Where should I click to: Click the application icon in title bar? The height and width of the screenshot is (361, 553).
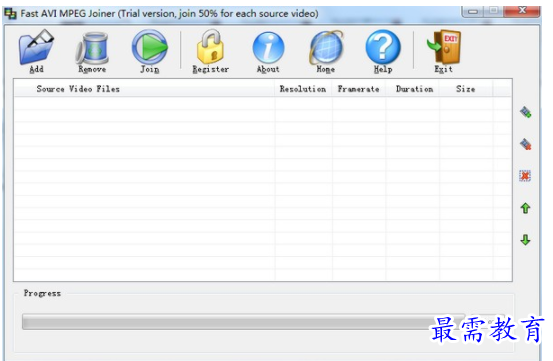click(10, 14)
